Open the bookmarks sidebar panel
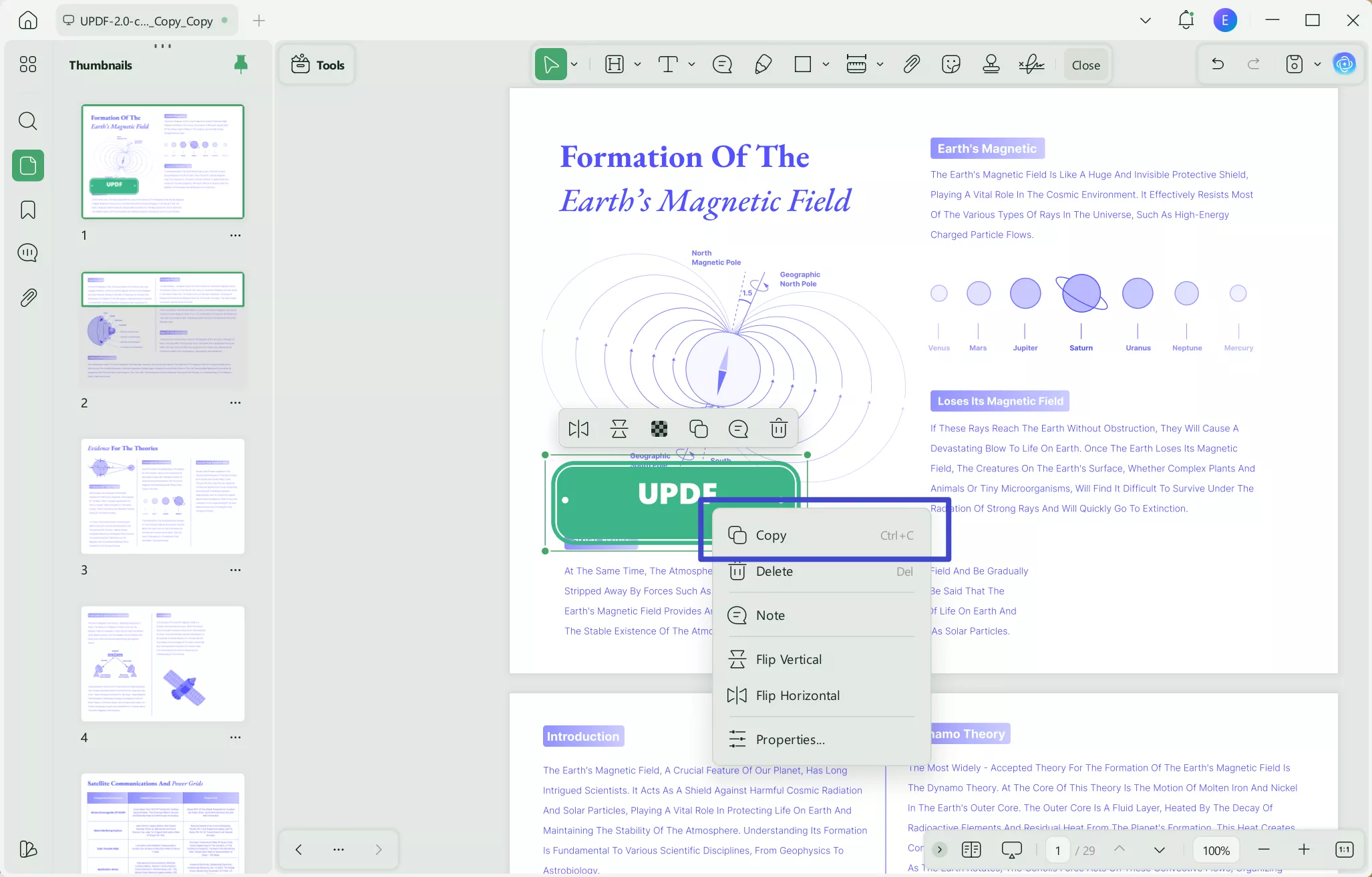 (28, 210)
